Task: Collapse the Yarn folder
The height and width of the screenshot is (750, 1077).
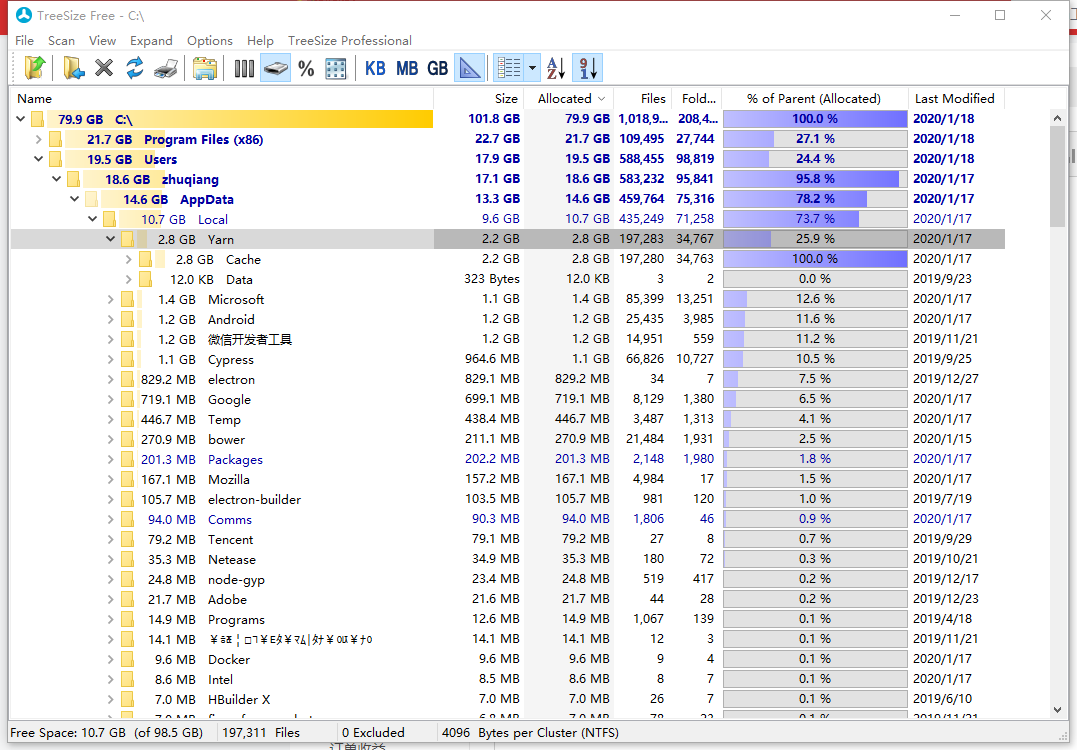Action: 110,238
